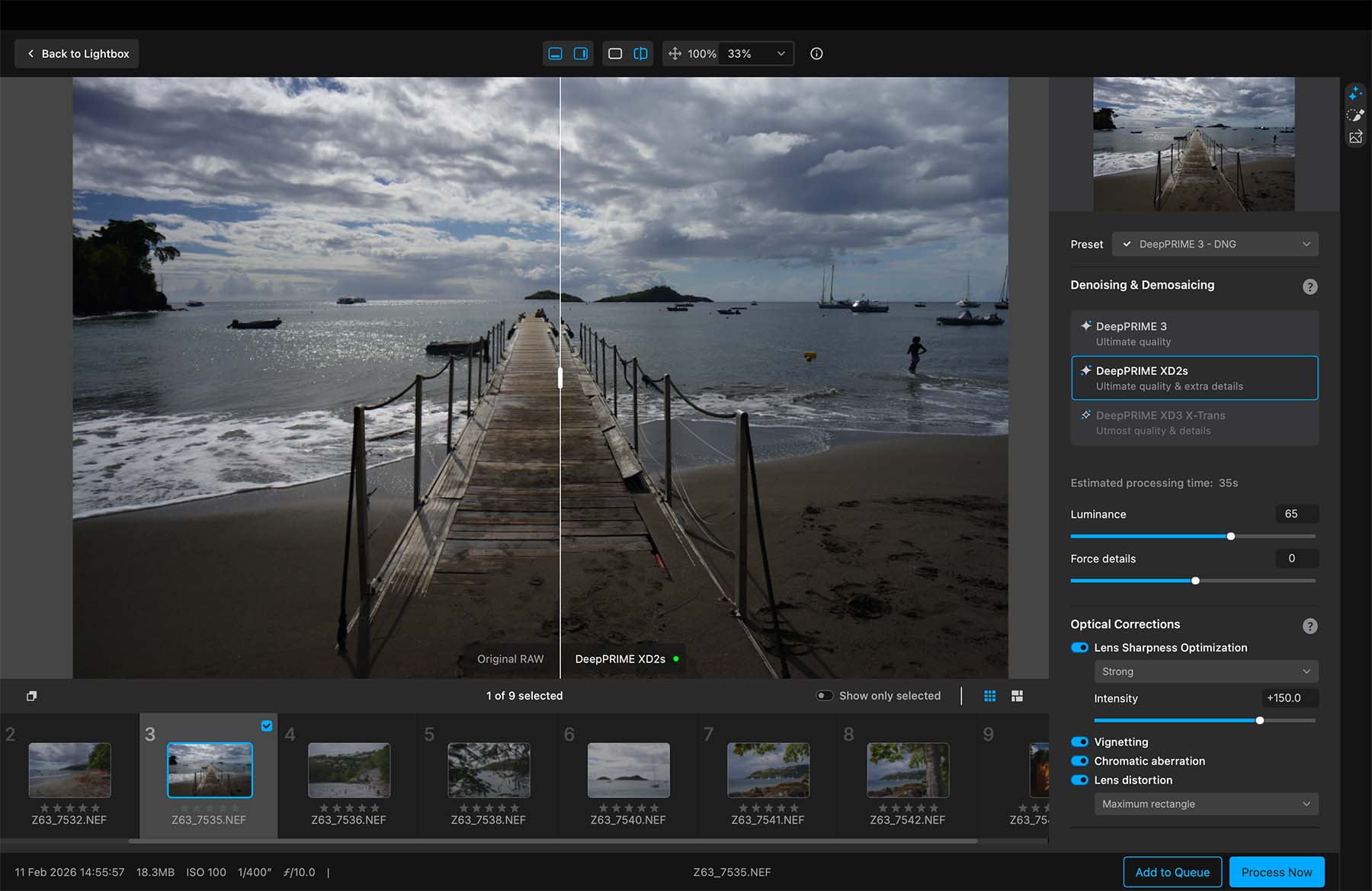Click Denoising & Demosaicing help icon
Image resolution: width=1372 pixels, height=891 pixels.
1309,287
